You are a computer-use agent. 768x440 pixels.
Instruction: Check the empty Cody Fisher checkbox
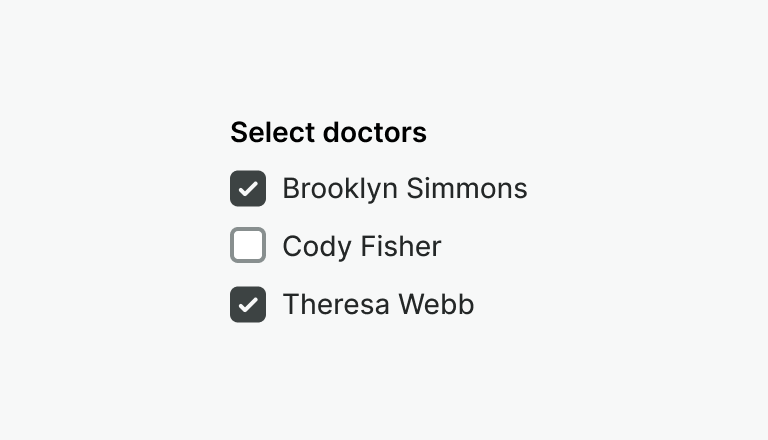[248, 246]
